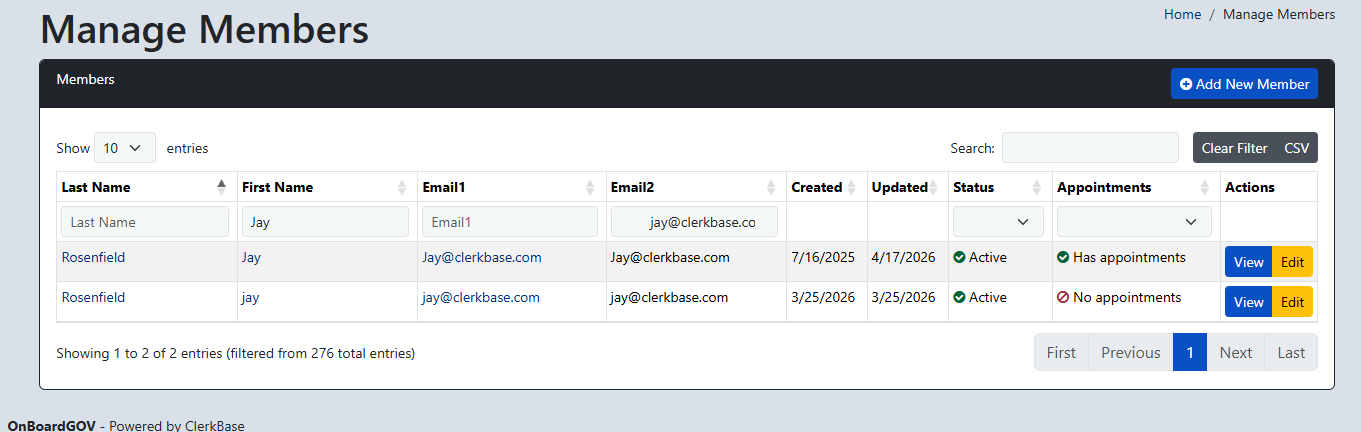Click Clear Filter button
The width and height of the screenshot is (1361, 432).
pos(1234,148)
